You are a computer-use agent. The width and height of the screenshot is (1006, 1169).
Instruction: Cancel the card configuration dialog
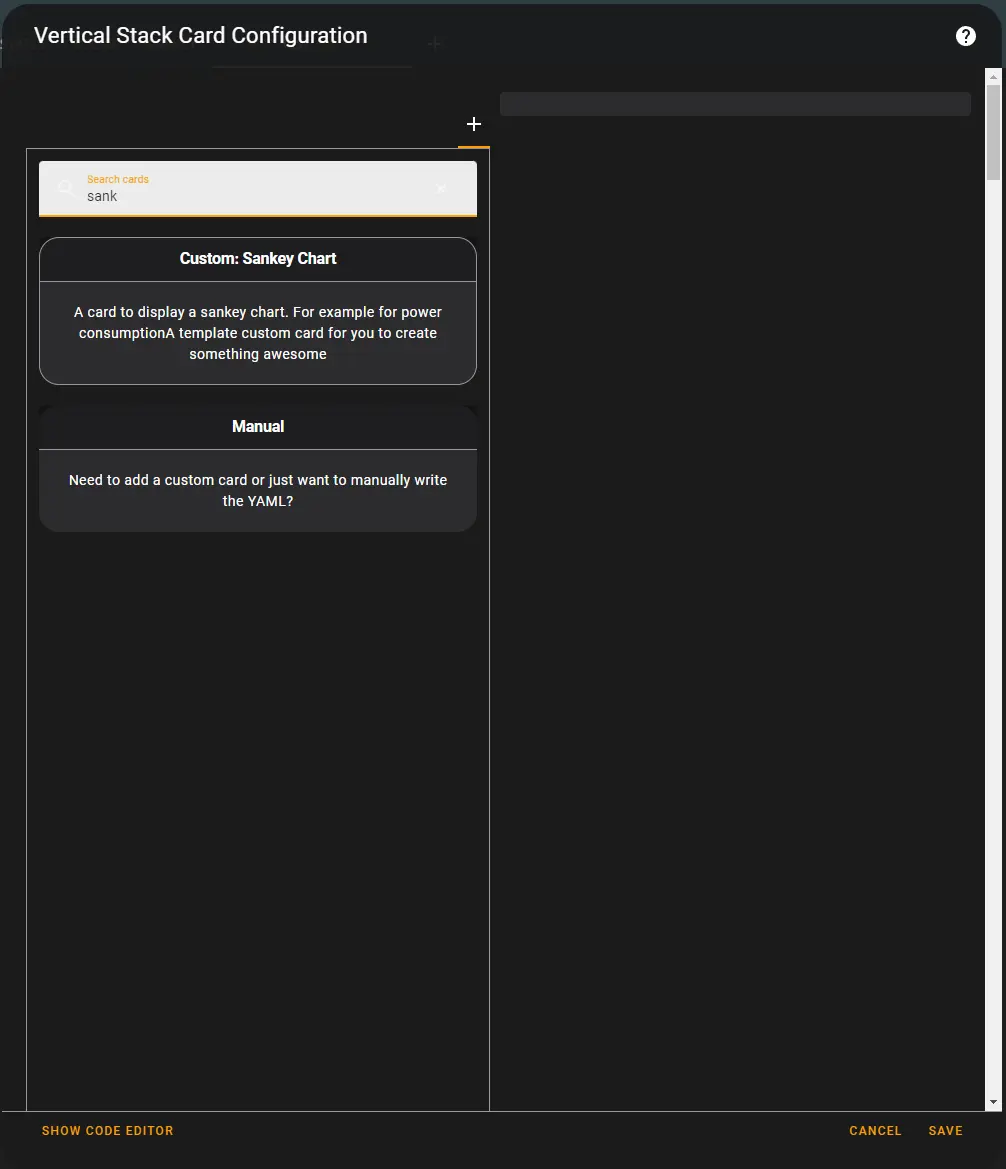(x=875, y=1131)
